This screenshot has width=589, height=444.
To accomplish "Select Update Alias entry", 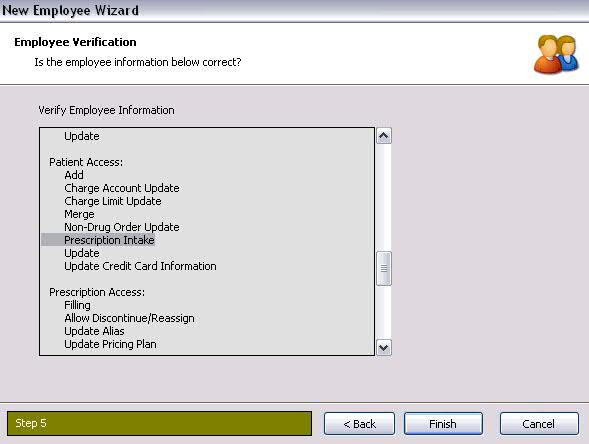I will coord(94,331).
